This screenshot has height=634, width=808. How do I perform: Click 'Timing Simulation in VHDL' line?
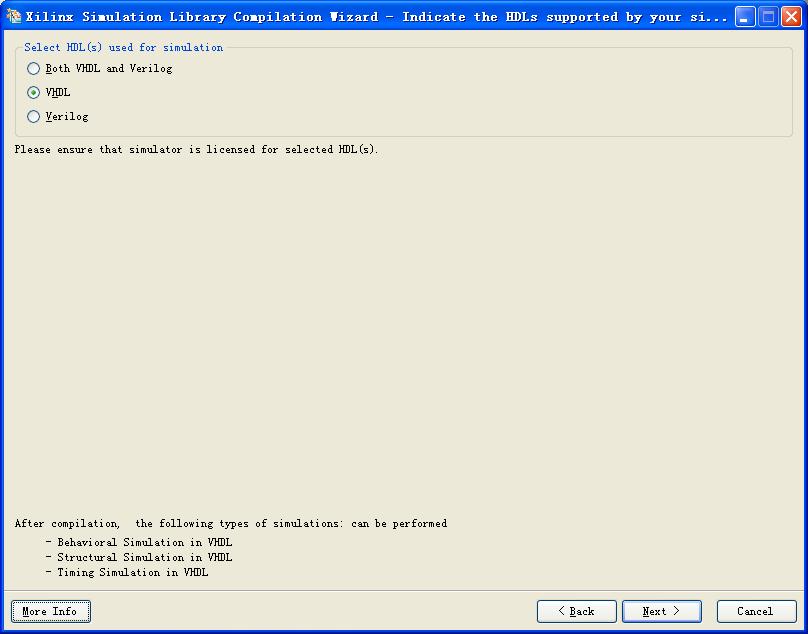pos(132,572)
